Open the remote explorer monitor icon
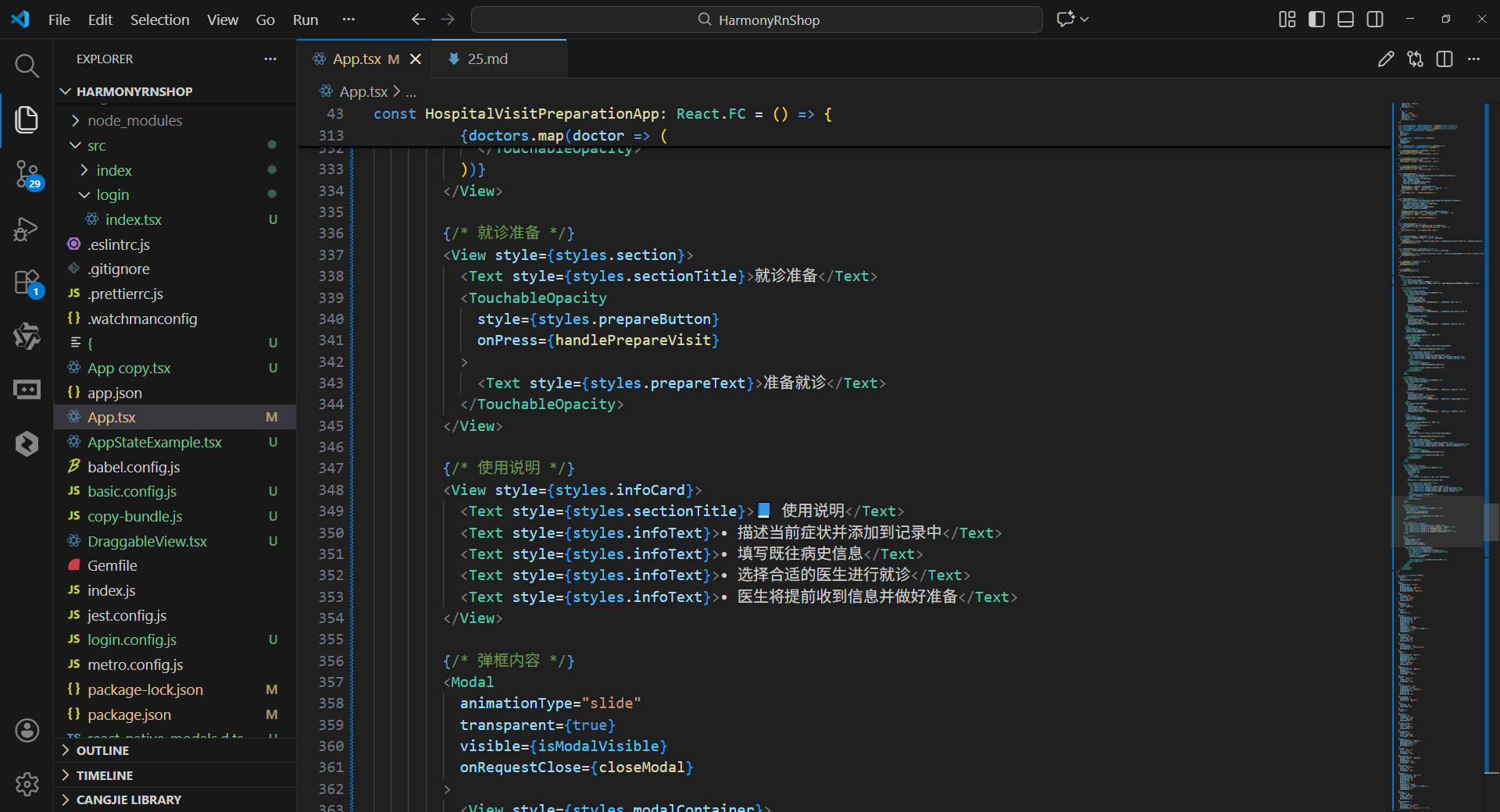This screenshot has height=812, width=1500. pos(27,389)
